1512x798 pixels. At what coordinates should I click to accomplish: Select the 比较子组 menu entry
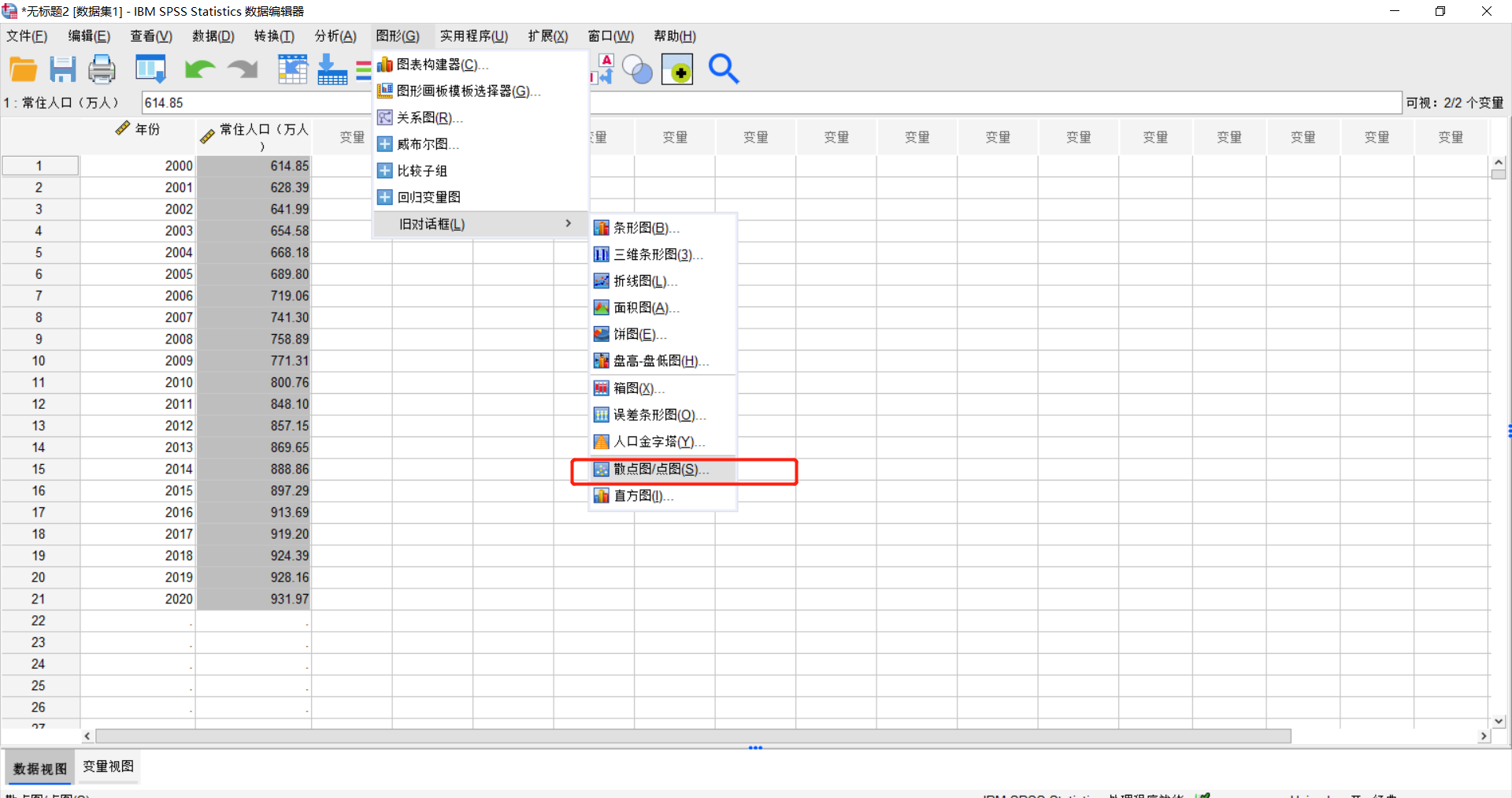click(480, 171)
